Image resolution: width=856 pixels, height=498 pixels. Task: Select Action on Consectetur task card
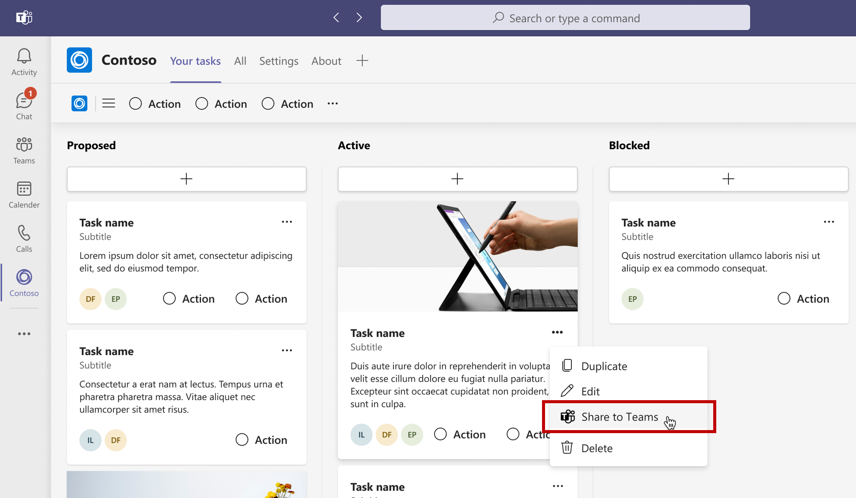(242, 440)
